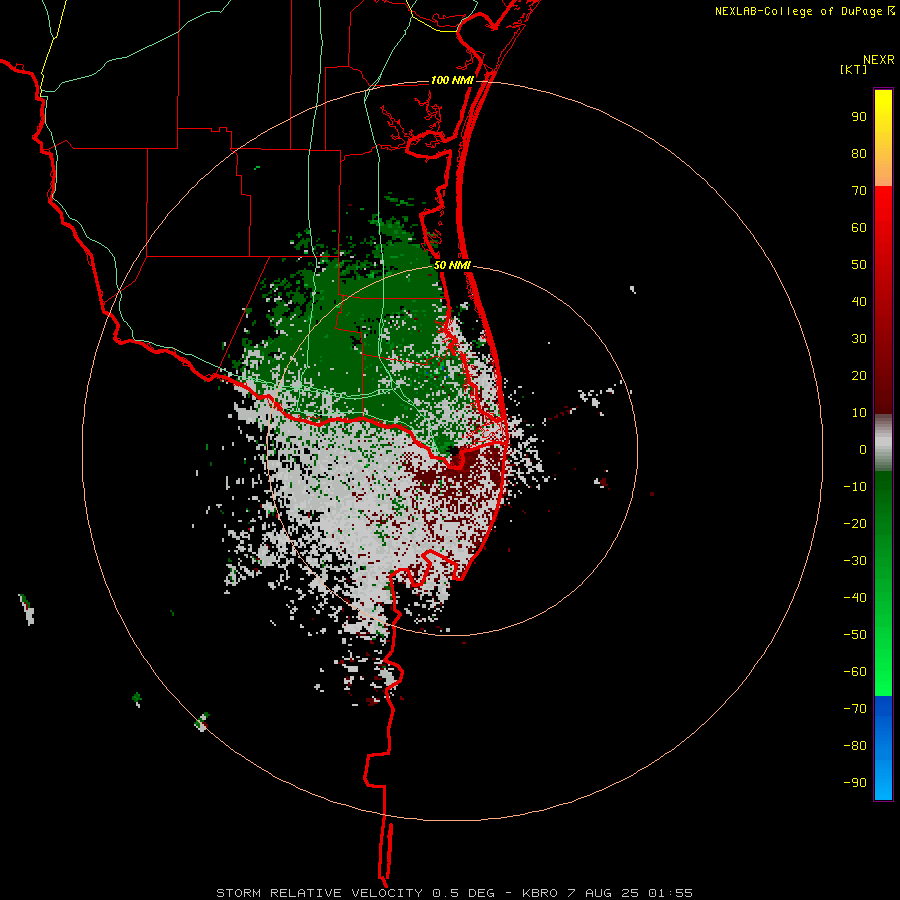
Task: Click the NEXLAB-College of DuPage label
Action: coord(804,11)
